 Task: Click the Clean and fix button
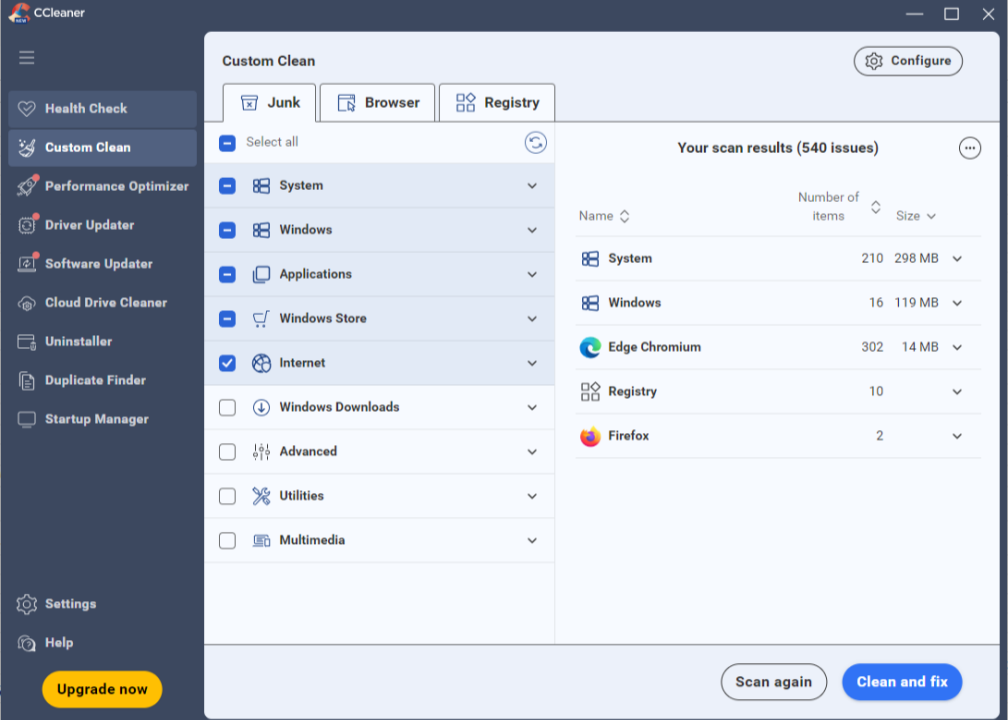pyautogui.click(x=902, y=682)
